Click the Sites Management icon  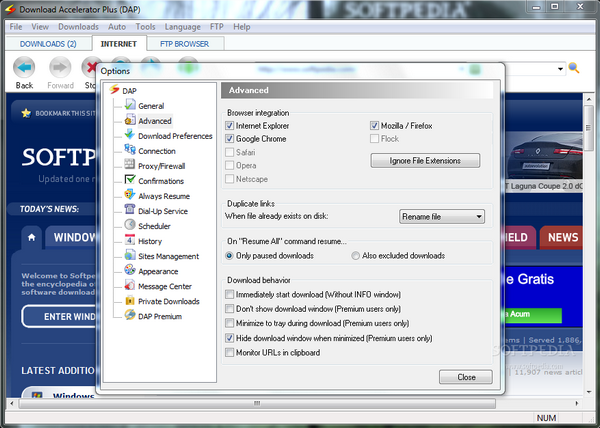[130, 255]
